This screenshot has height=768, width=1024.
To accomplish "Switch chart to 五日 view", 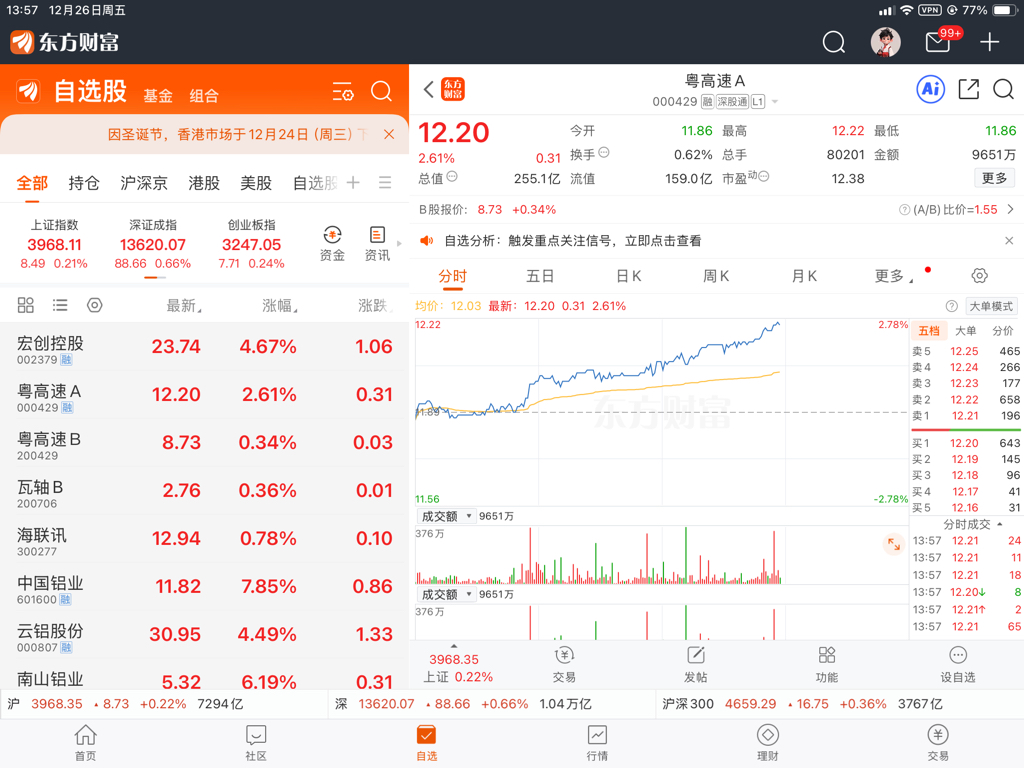I will (540, 276).
